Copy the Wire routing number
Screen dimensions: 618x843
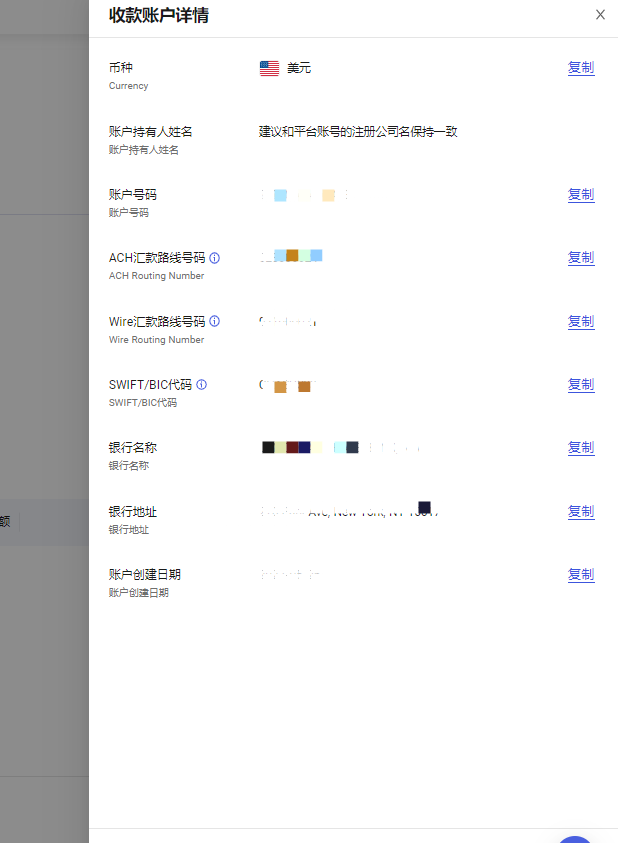click(x=580, y=322)
